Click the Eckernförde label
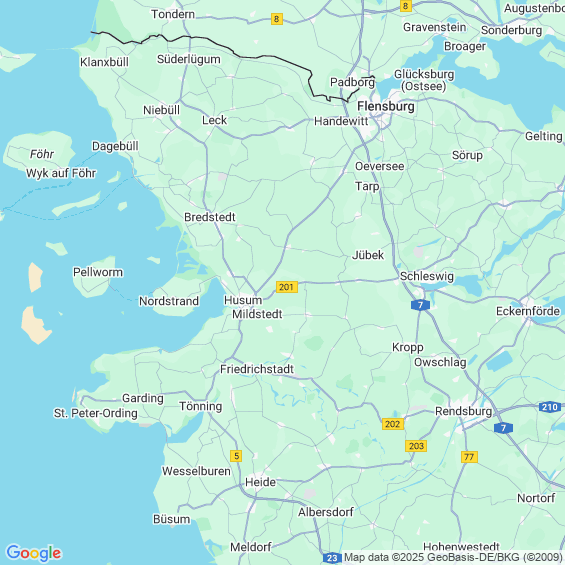Screen dimensions: 565x565 tap(528, 311)
